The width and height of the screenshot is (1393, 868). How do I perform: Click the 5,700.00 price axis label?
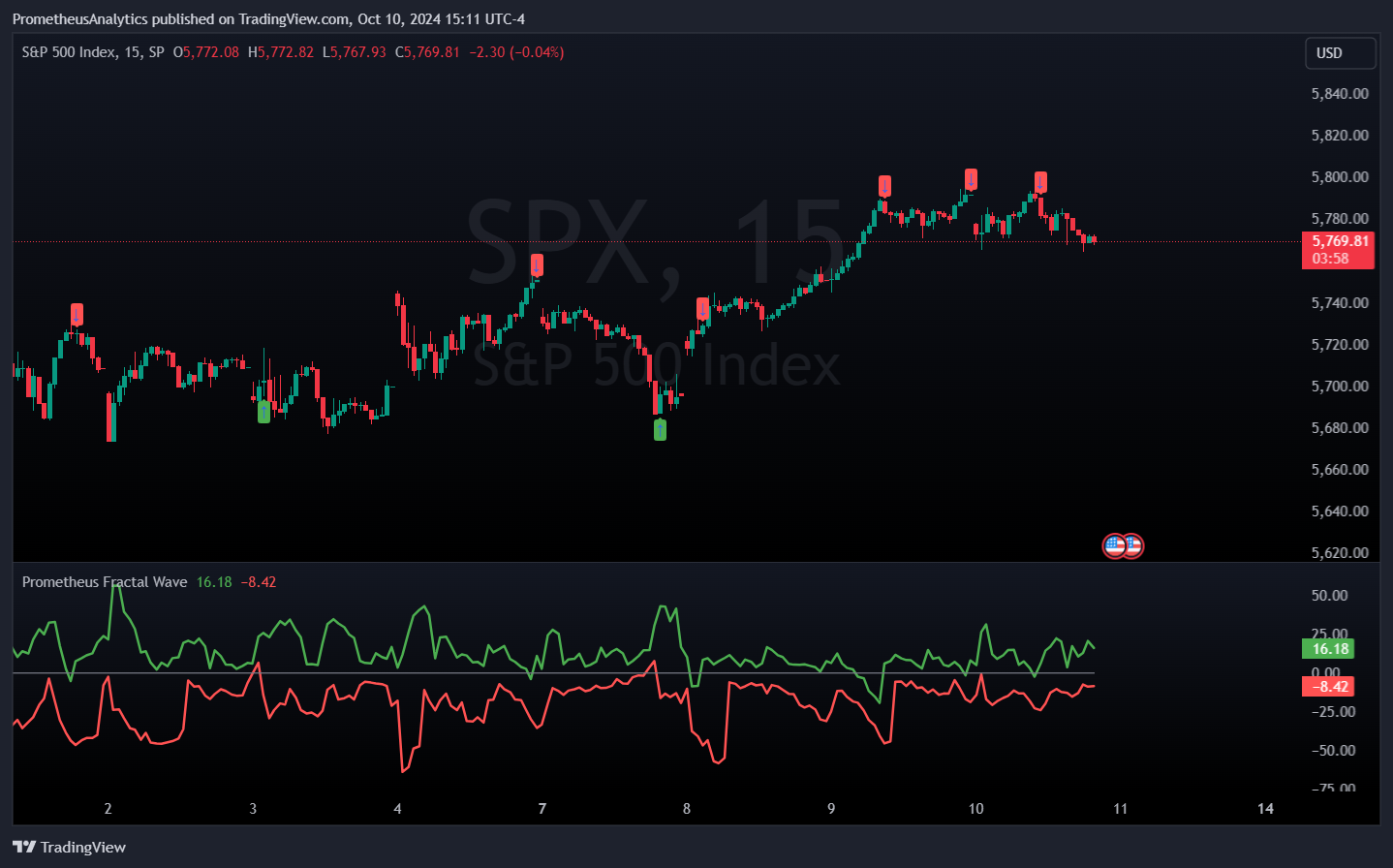click(x=1340, y=387)
